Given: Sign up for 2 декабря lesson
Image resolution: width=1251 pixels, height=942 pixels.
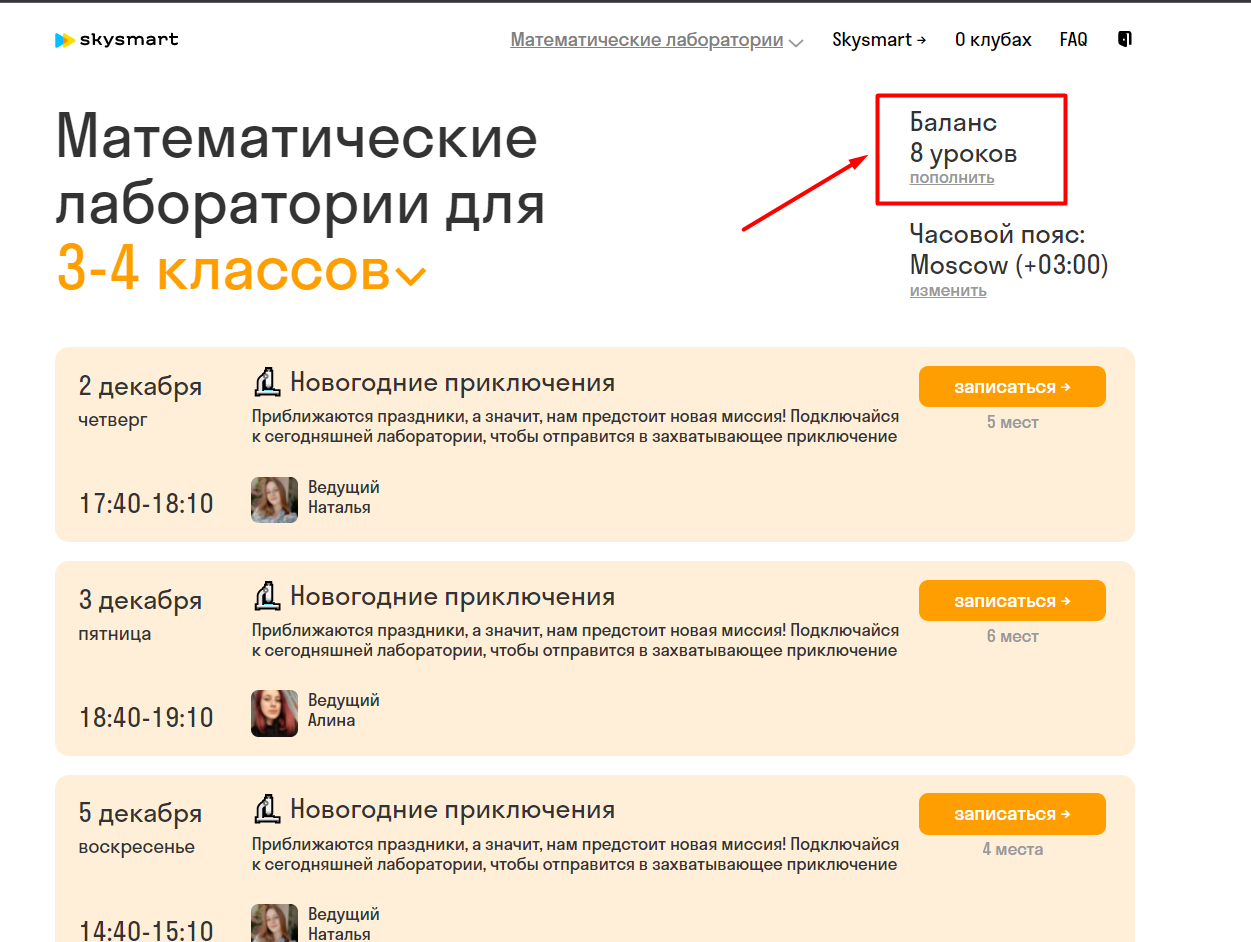Looking at the screenshot, I should 1012,387.
